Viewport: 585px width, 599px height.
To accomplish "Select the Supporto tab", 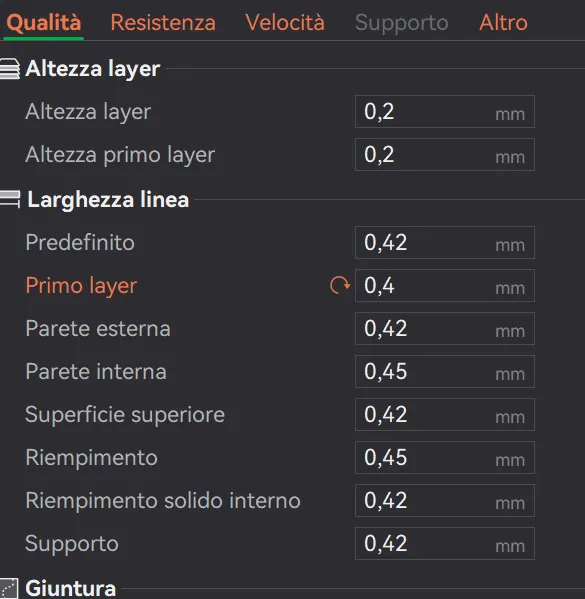I will tap(402, 23).
